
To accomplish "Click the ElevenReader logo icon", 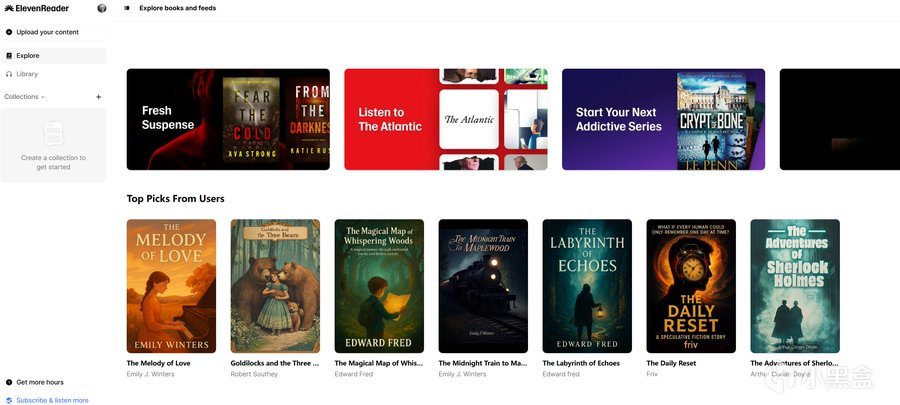I will [x=9, y=8].
